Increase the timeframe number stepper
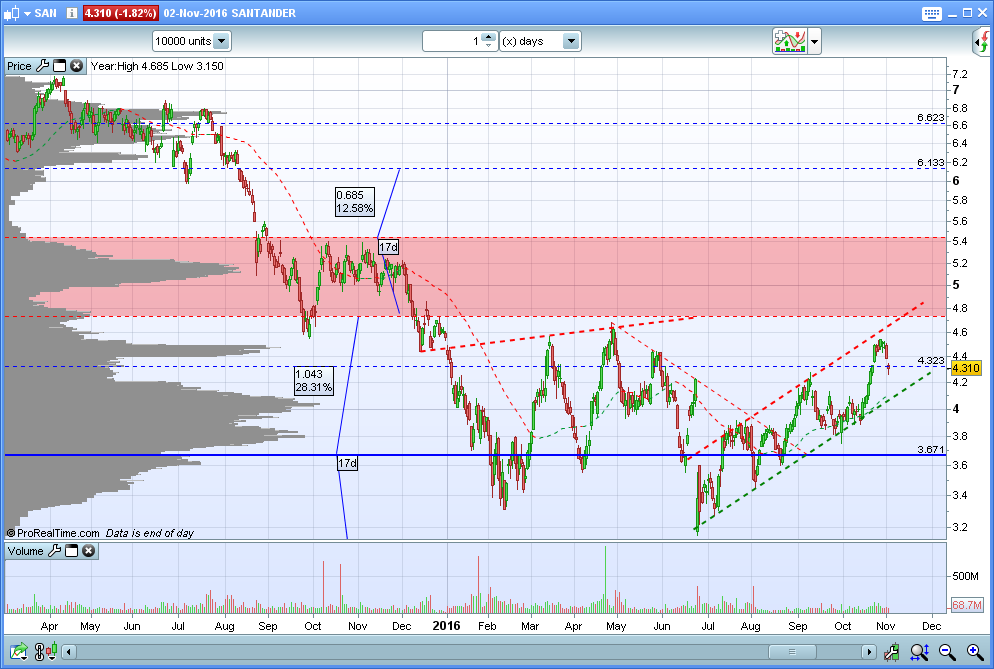Image resolution: width=994 pixels, height=669 pixels. [x=488, y=37]
